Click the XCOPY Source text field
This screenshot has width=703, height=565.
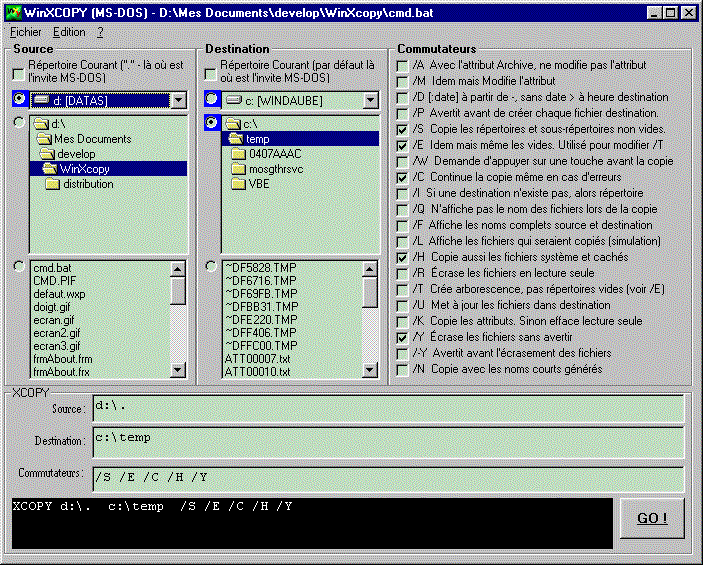click(388, 408)
